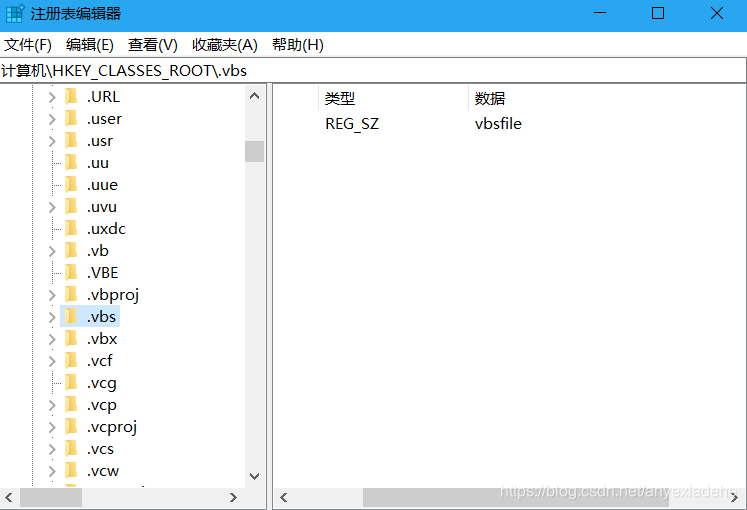
Task: Select the .vcg tree item label
Action: pyautogui.click(x=101, y=383)
